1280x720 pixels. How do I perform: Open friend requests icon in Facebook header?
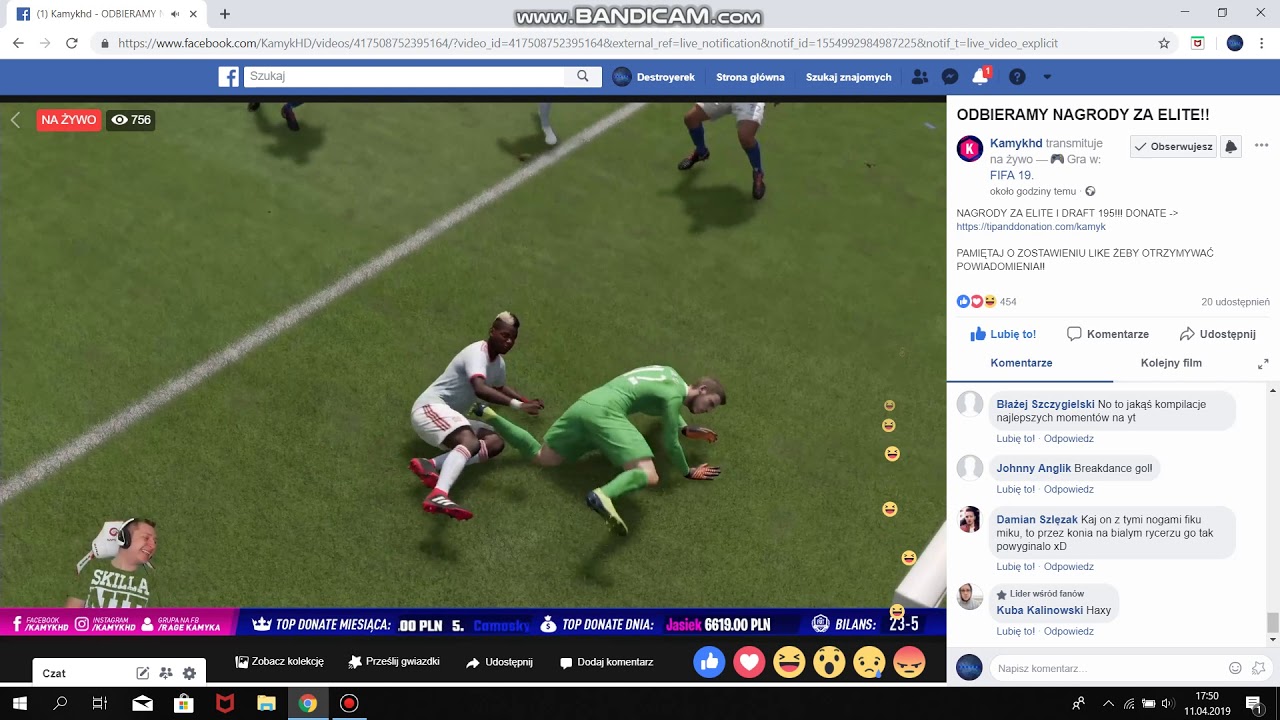click(920, 77)
